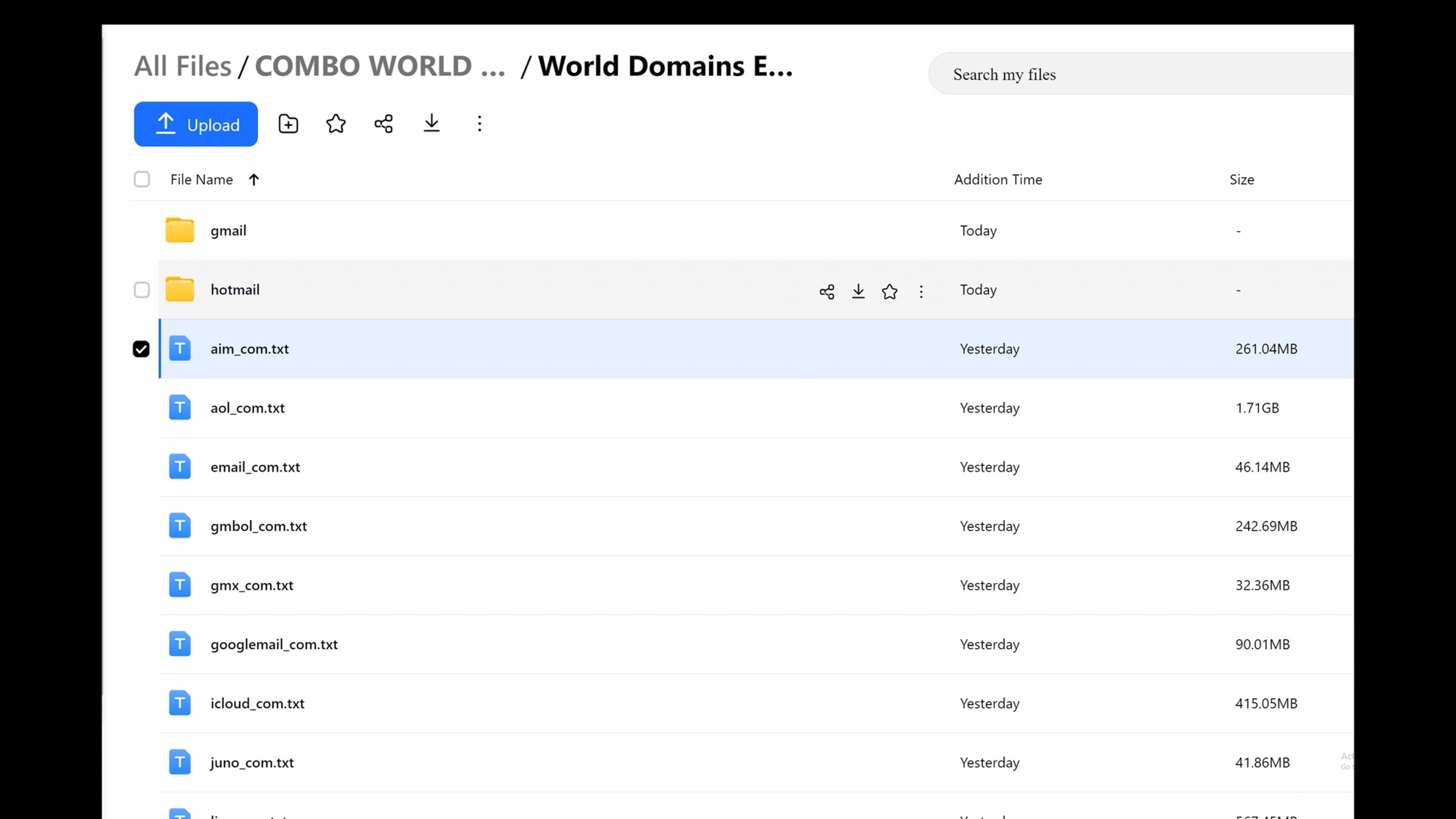Open the juno_com.txt file name
The height and width of the screenshot is (819, 1456).
pos(252,763)
